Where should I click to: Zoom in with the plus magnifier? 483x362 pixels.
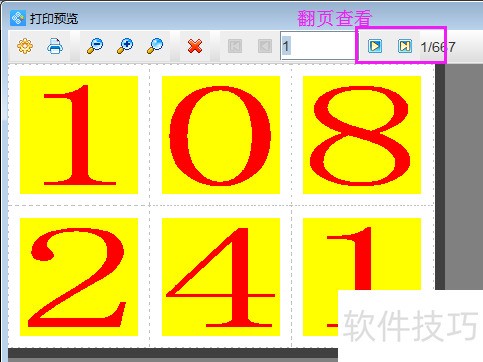click(x=125, y=46)
